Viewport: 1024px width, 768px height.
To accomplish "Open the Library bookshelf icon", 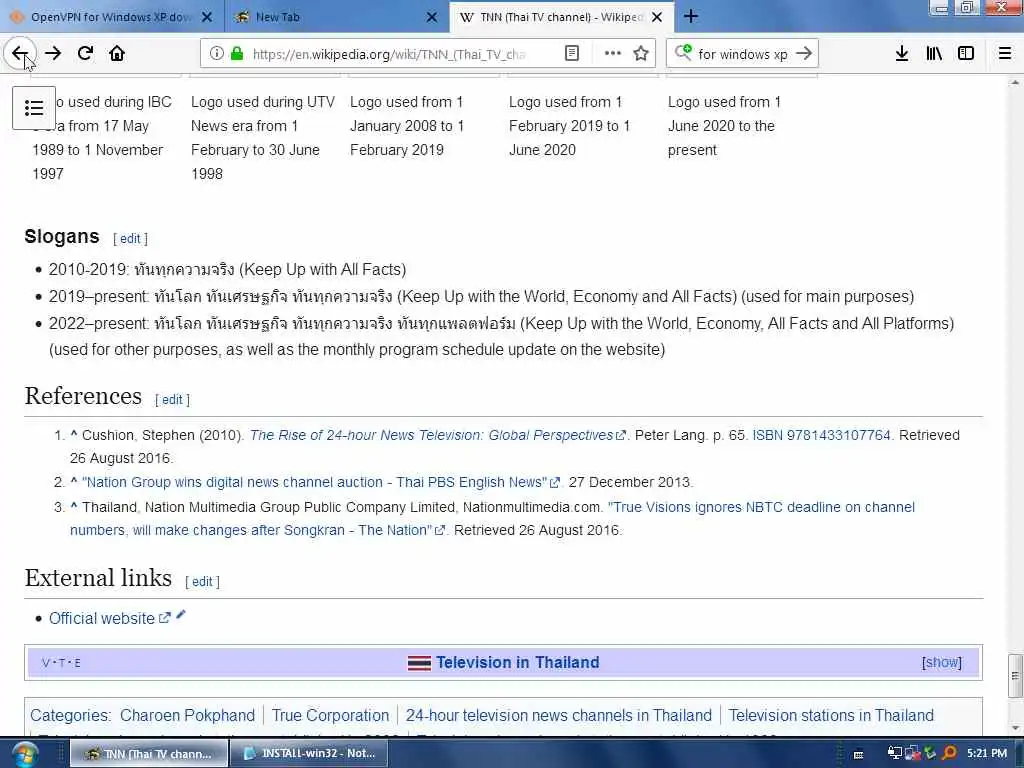I will (x=934, y=54).
